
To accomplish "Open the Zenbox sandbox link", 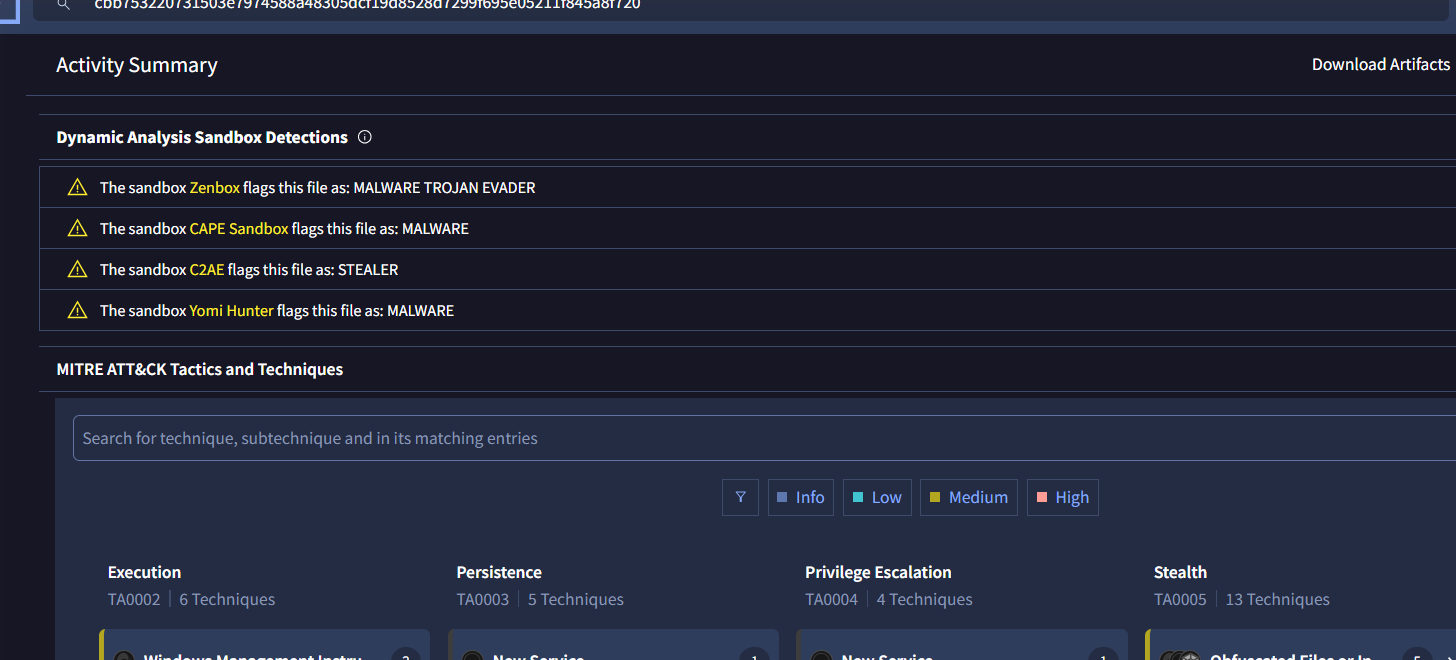I will pos(215,187).
